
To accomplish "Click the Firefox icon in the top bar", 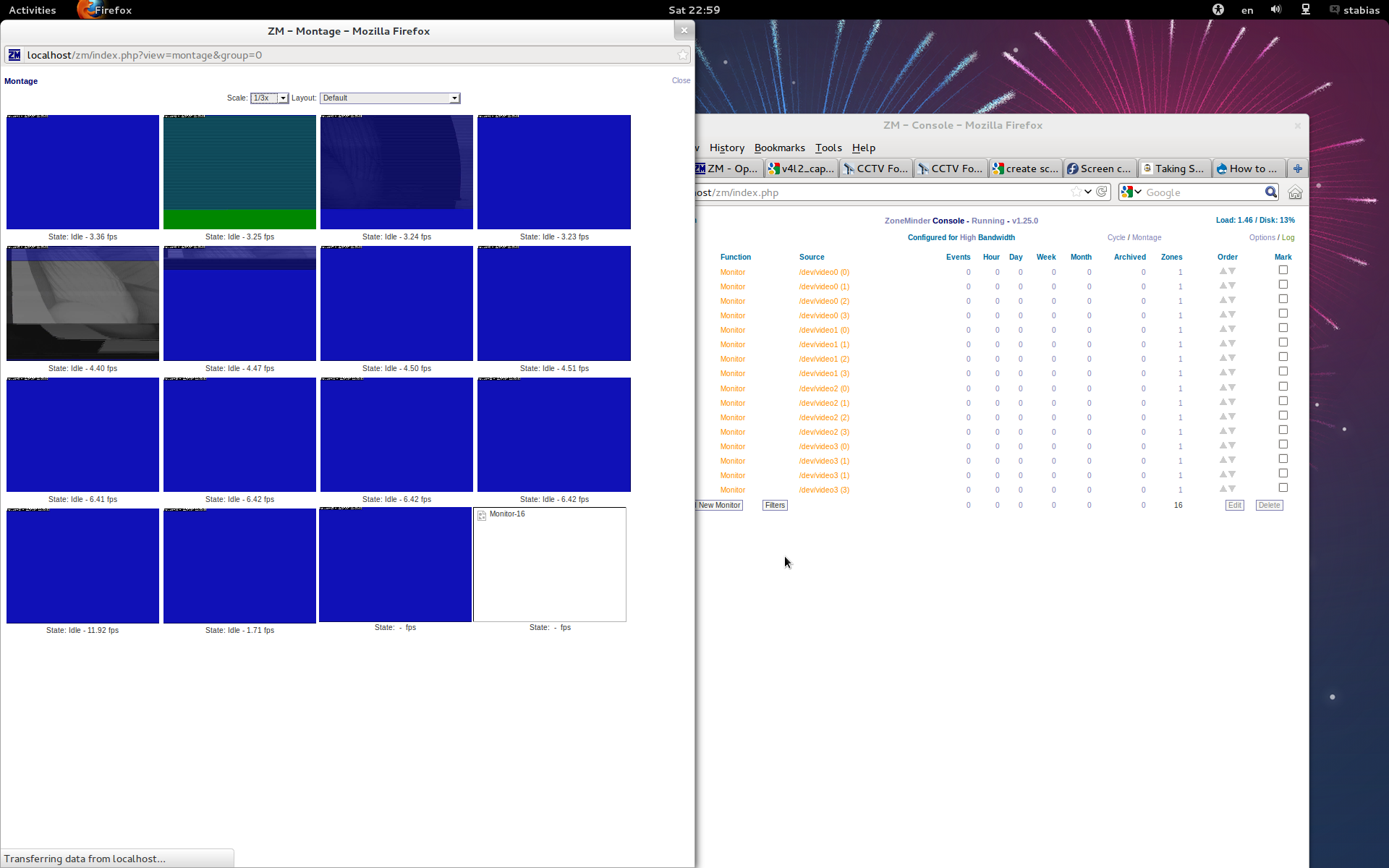I will click(x=86, y=9).
